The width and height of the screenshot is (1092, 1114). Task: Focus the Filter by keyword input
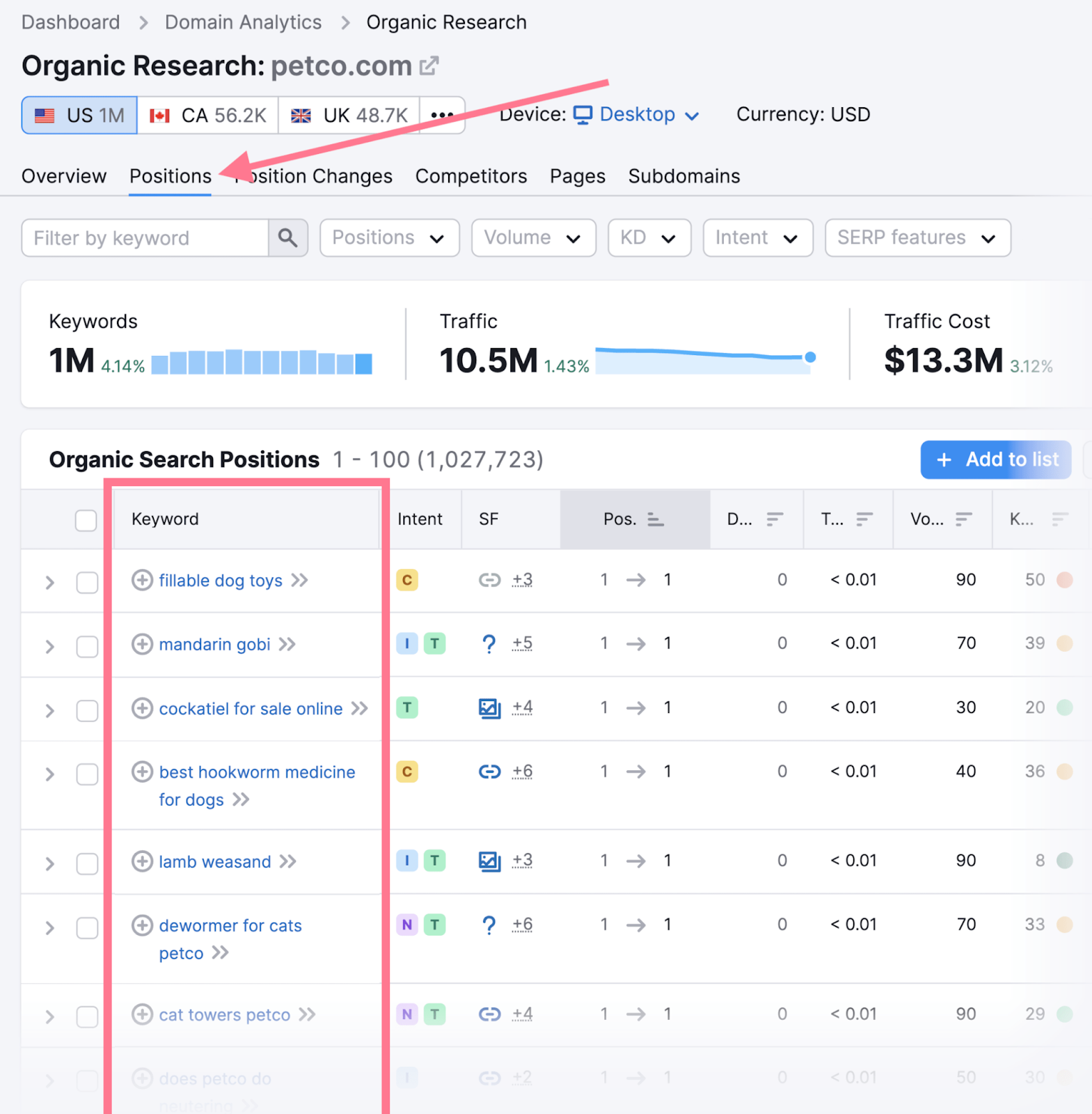click(145, 238)
